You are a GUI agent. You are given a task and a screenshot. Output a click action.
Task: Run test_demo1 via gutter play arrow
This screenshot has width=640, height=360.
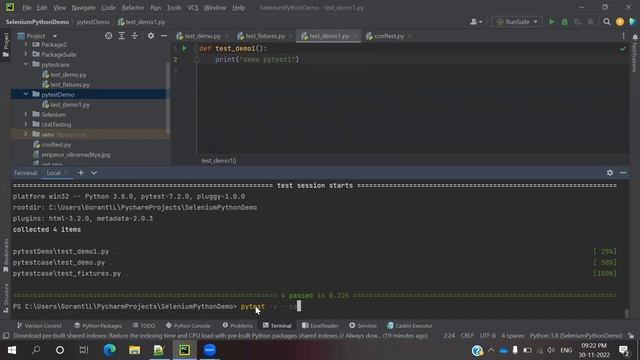[184, 48]
